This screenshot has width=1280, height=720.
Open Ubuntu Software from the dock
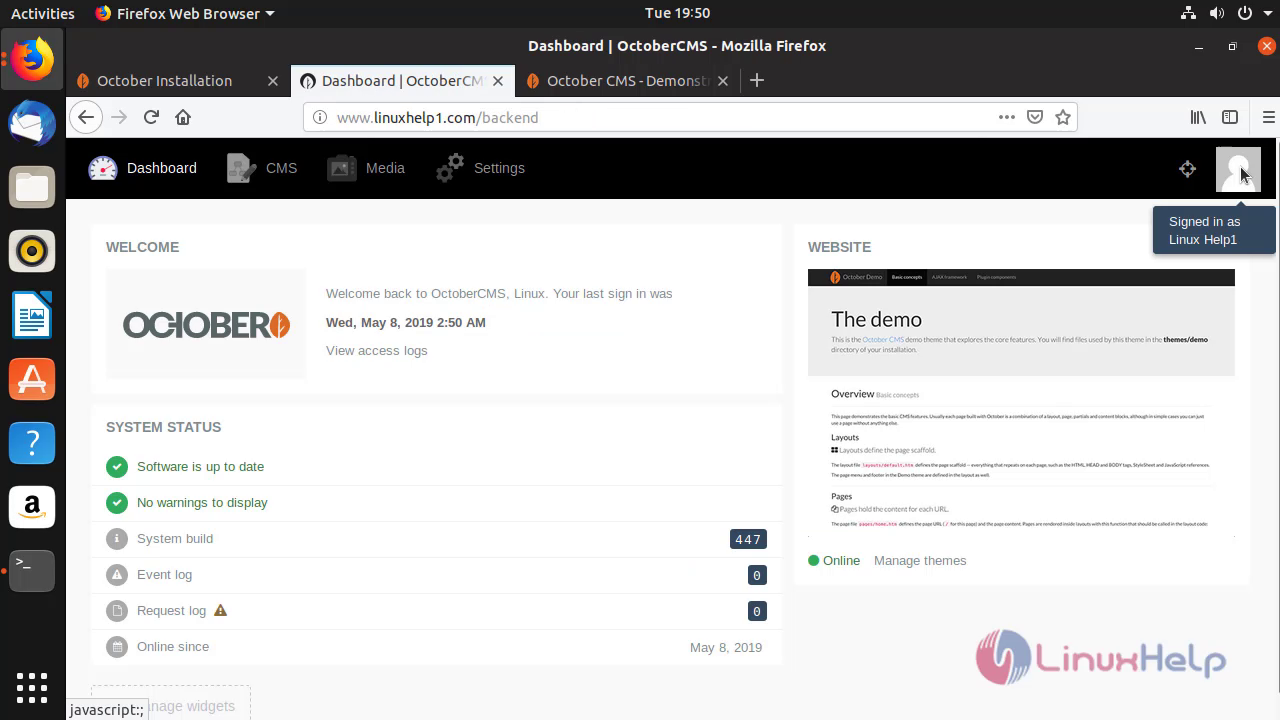[32, 379]
